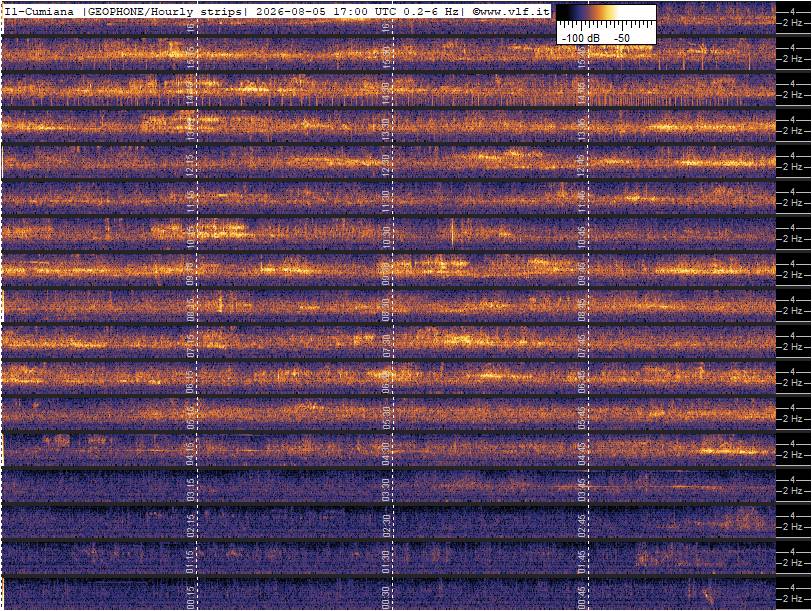Select the 15:45 time marker

pos(582,58)
